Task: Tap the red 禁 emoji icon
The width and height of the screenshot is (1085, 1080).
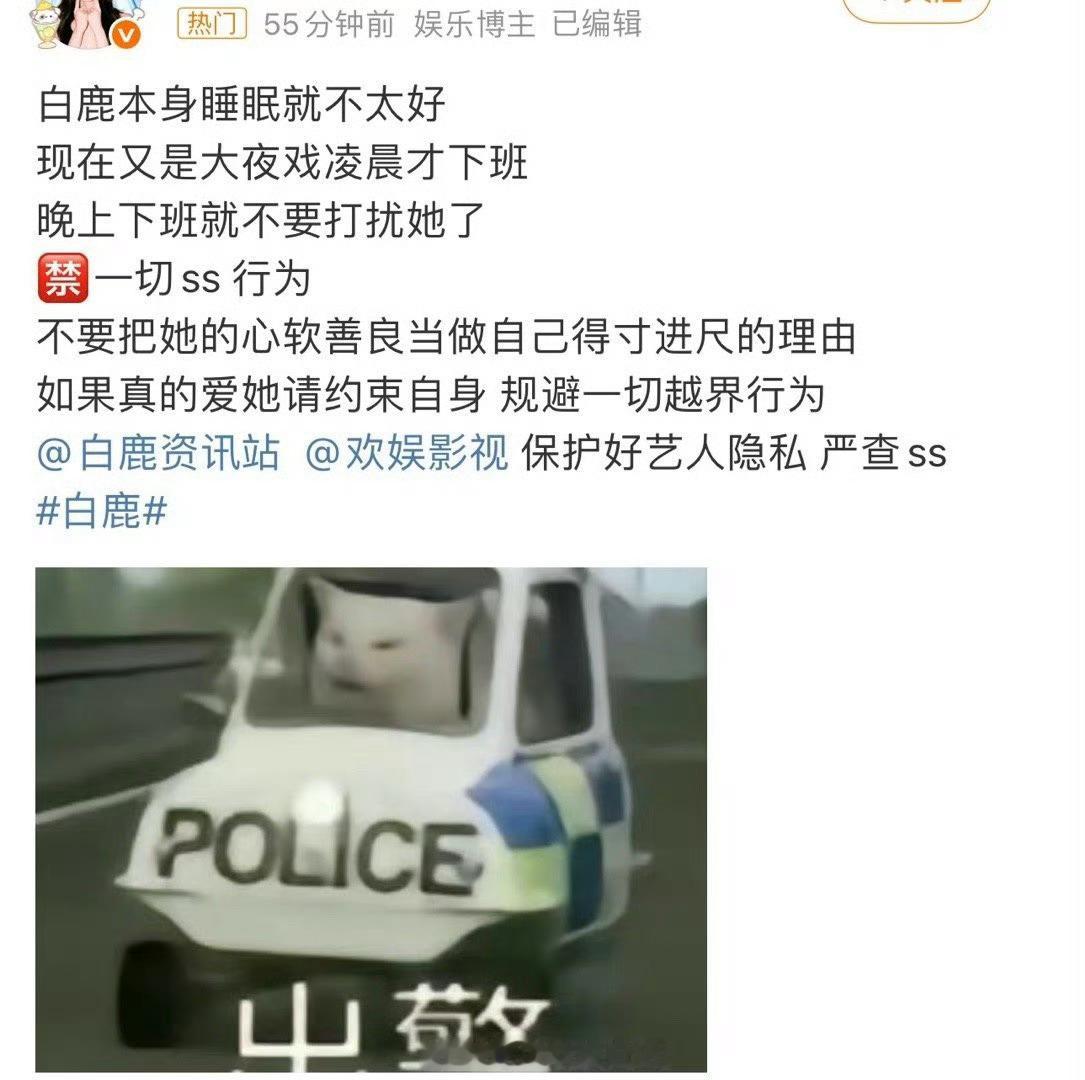Action: [62, 278]
